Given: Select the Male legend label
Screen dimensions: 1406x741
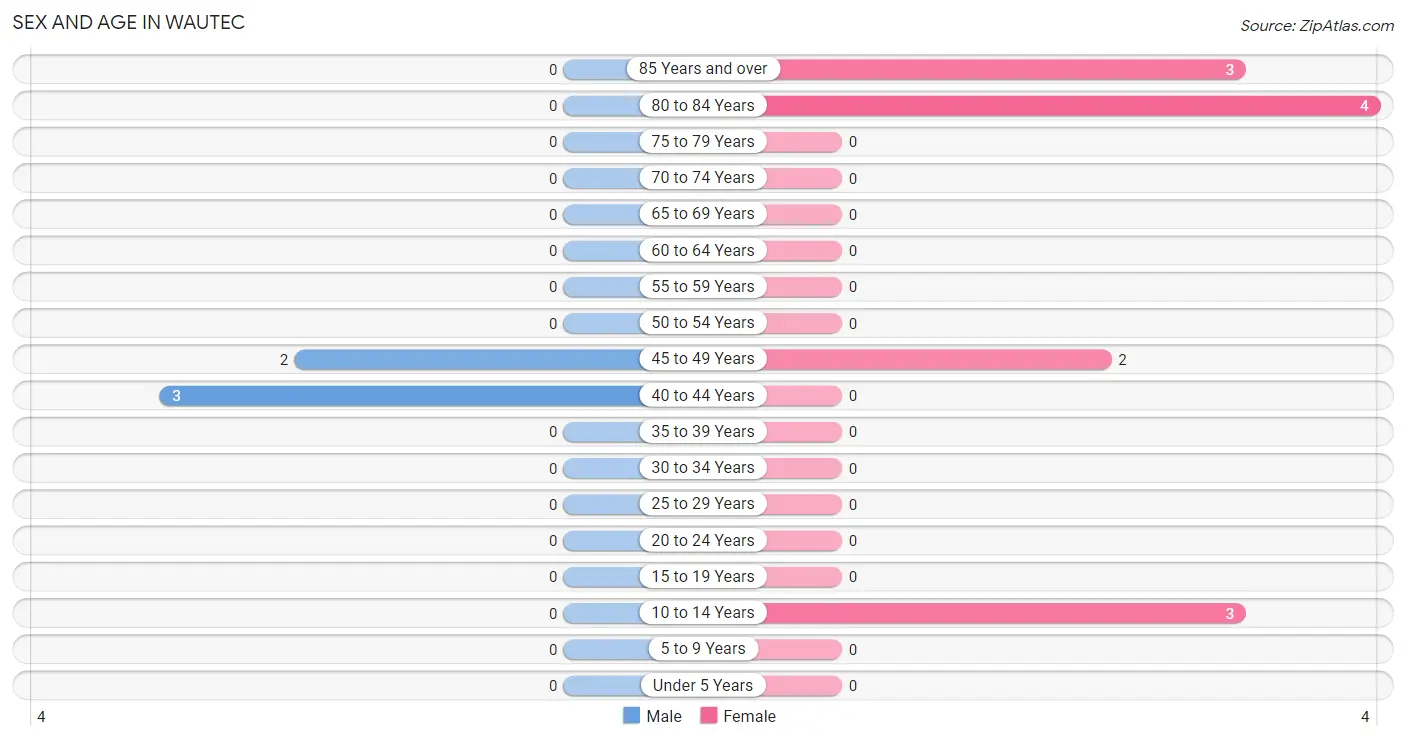Looking at the screenshot, I should click(x=664, y=716).
